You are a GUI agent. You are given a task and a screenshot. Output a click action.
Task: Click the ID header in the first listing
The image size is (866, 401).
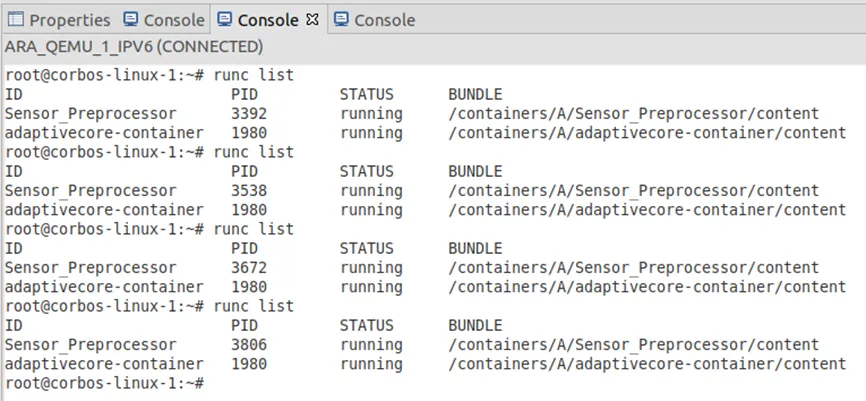tap(14, 95)
